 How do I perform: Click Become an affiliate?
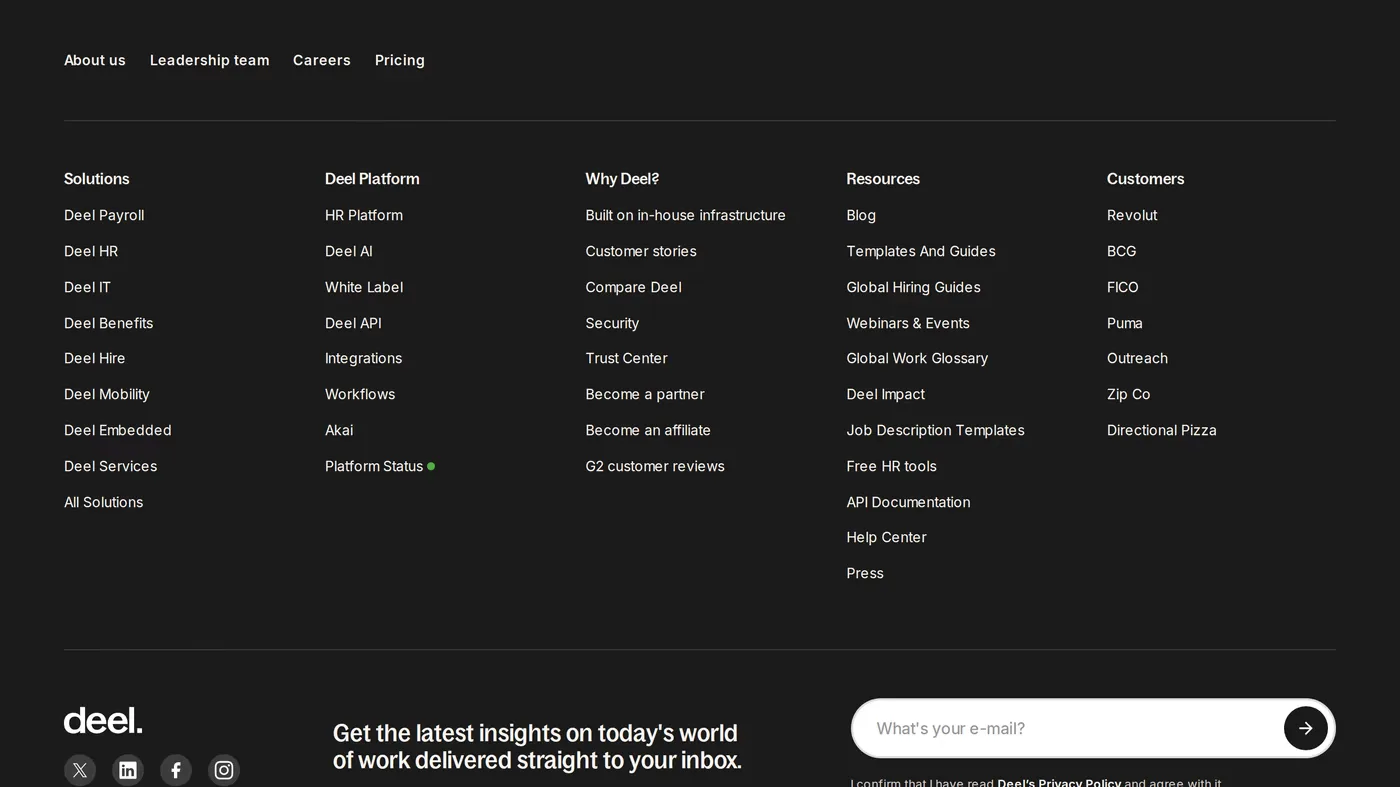(x=648, y=430)
